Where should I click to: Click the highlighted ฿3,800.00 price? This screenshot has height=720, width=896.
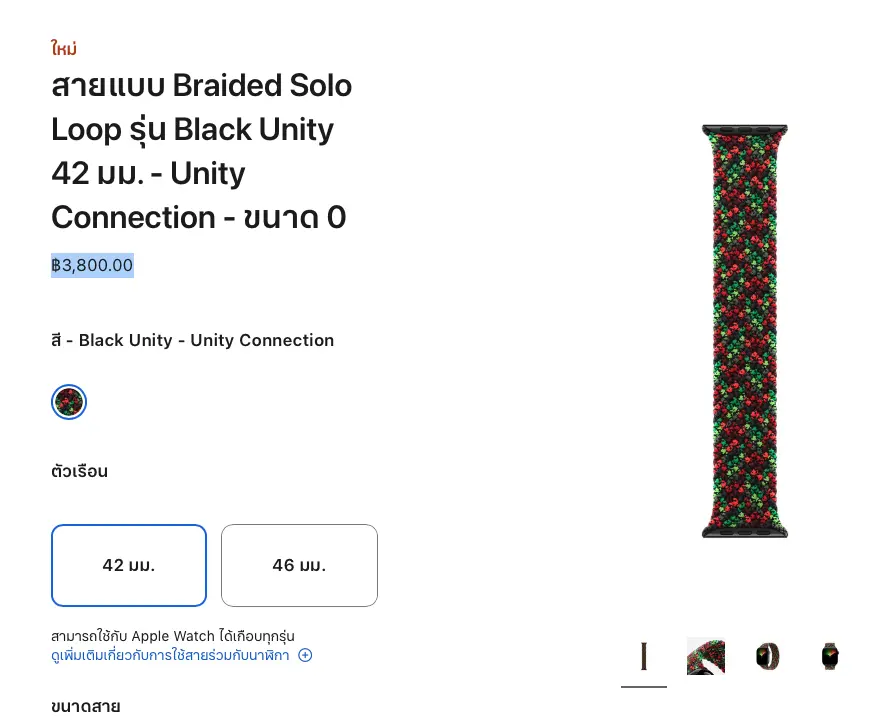(92, 265)
